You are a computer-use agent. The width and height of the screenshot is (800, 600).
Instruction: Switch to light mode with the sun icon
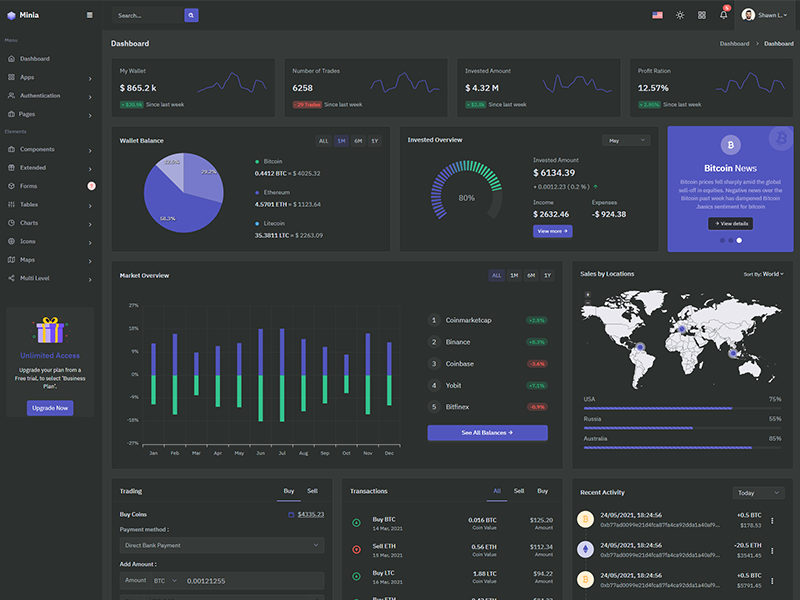[680, 15]
